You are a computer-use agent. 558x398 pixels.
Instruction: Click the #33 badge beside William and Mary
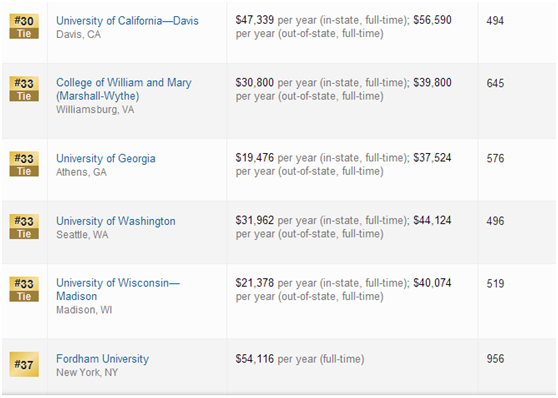coord(24,89)
